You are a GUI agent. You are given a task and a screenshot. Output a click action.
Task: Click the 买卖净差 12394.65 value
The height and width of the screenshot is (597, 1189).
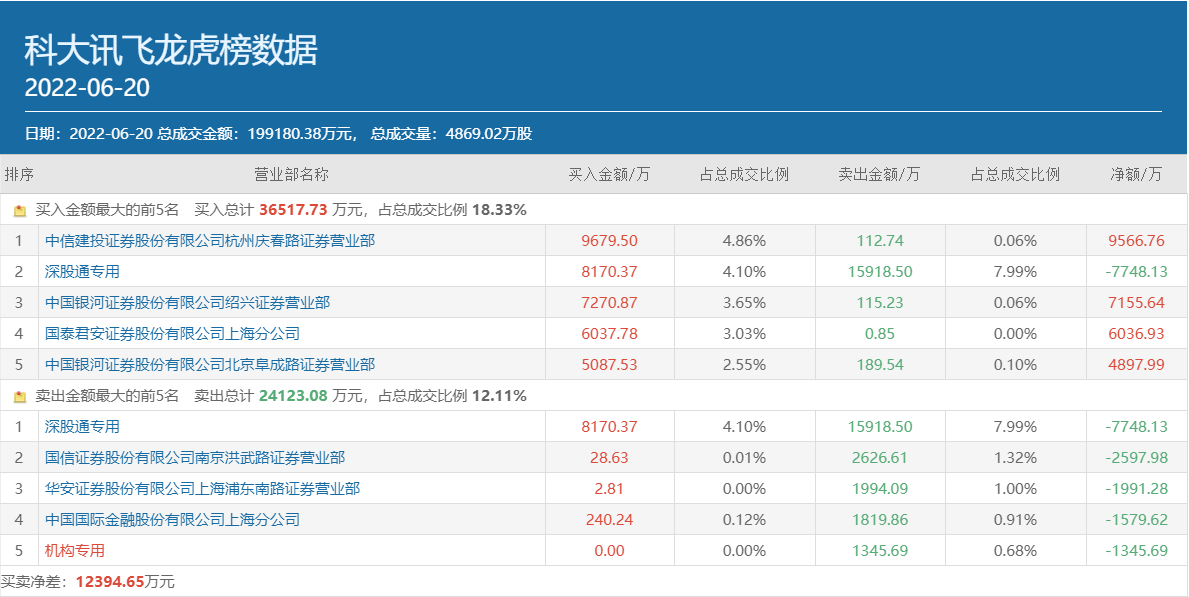pos(110,582)
